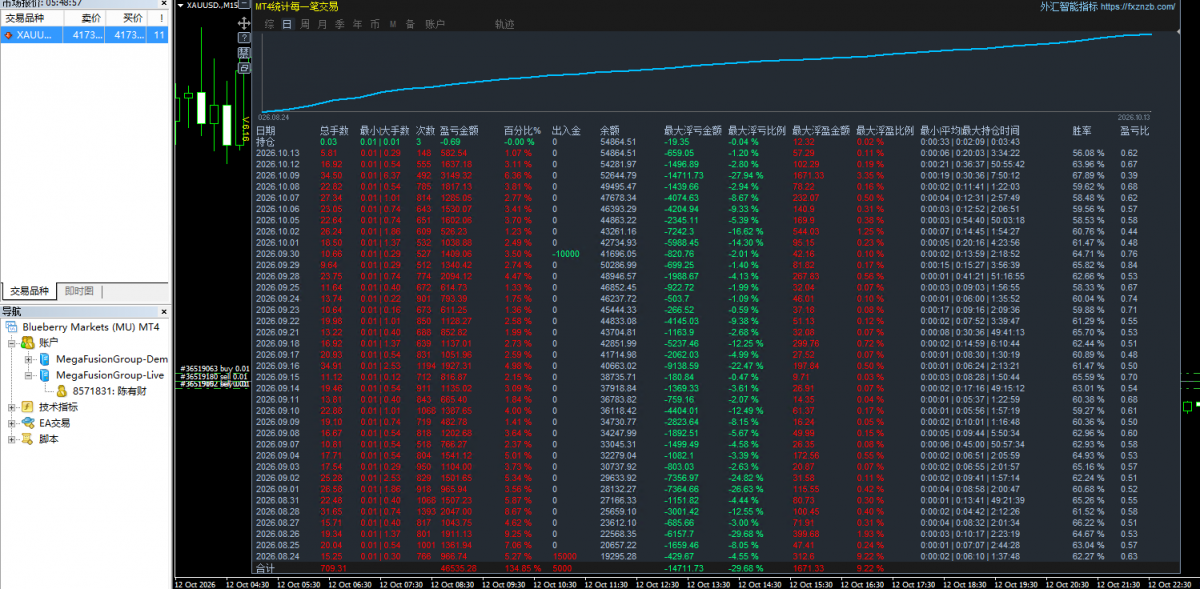The image size is (1200, 589).
Task: Click the move (four-arrow) panel icon
Action: [244, 23]
